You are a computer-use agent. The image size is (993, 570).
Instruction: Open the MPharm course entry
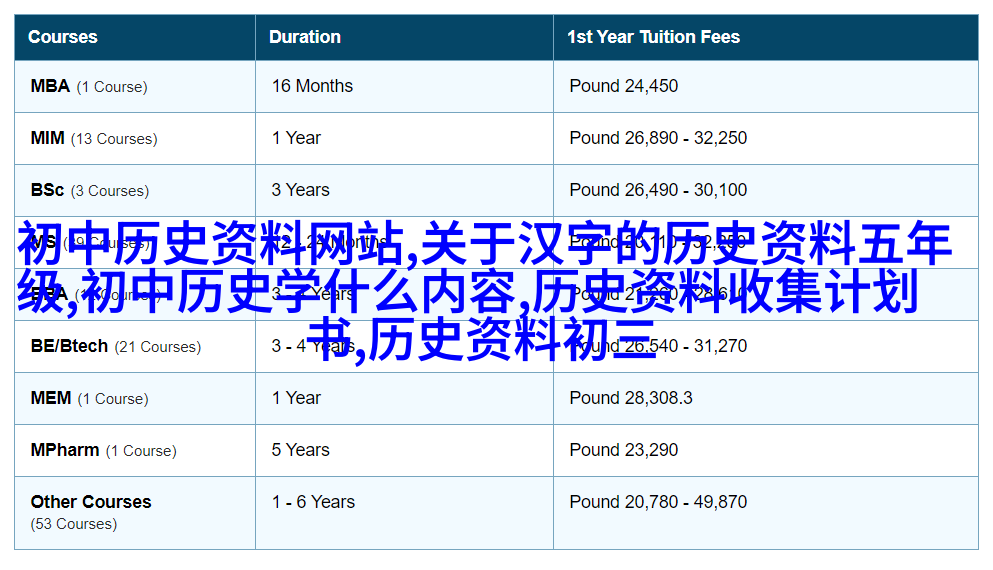(x=65, y=450)
